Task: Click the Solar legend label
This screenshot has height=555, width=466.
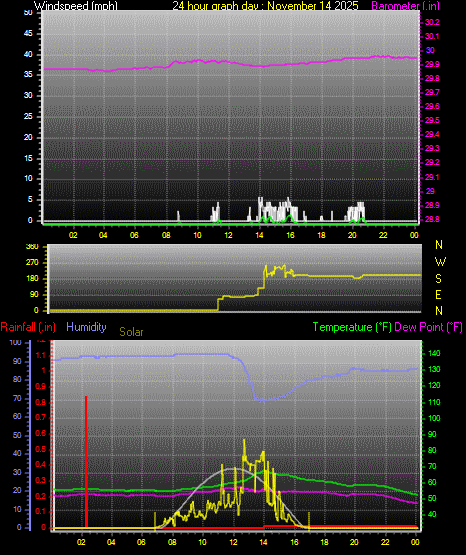Action: pos(131,332)
